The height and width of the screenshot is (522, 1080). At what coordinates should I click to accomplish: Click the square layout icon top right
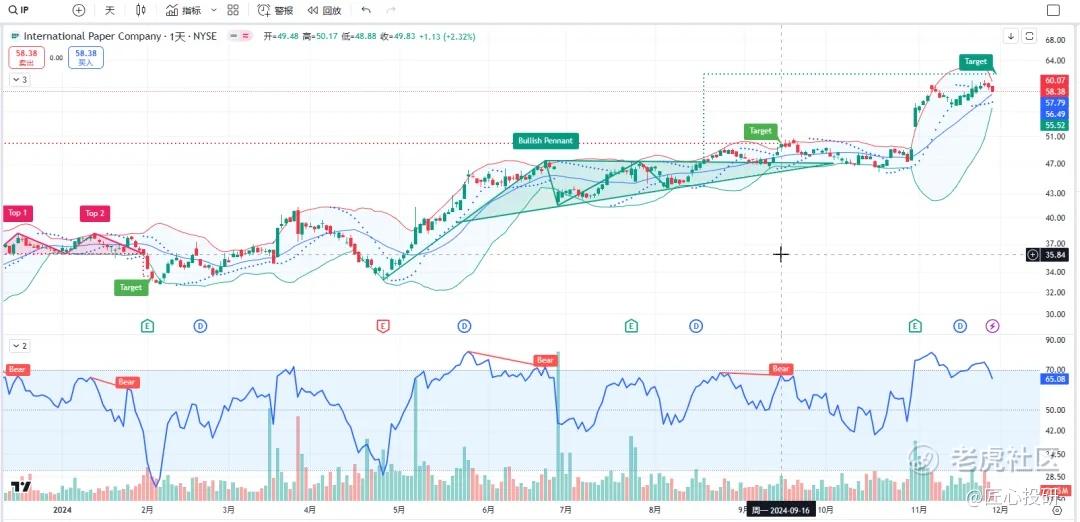[x=1053, y=10]
